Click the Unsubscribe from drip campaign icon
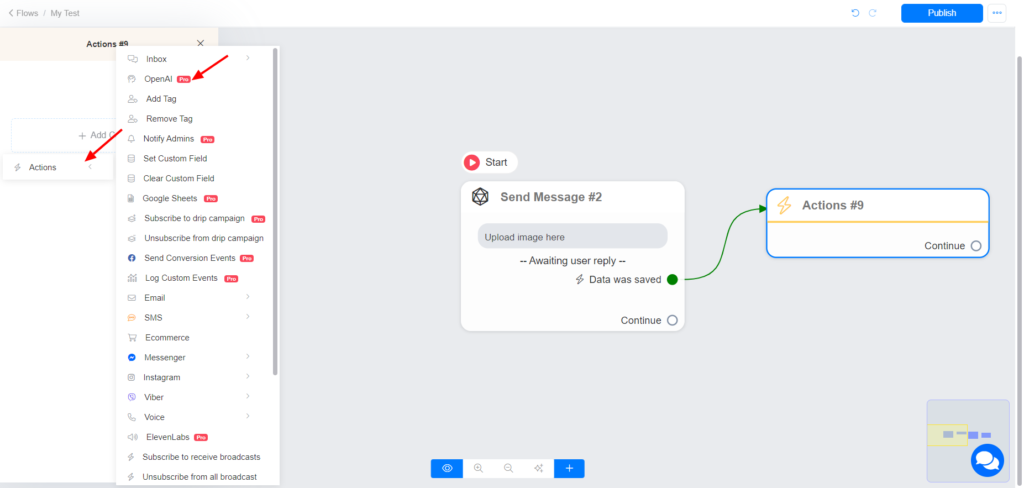The width and height of the screenshot is (1024, 488). click(131, 238)
